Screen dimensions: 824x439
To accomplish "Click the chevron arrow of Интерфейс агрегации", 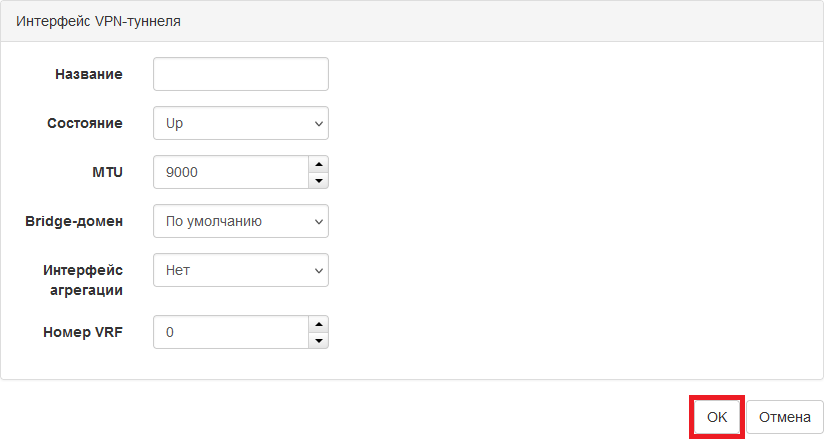I will 318,271.
